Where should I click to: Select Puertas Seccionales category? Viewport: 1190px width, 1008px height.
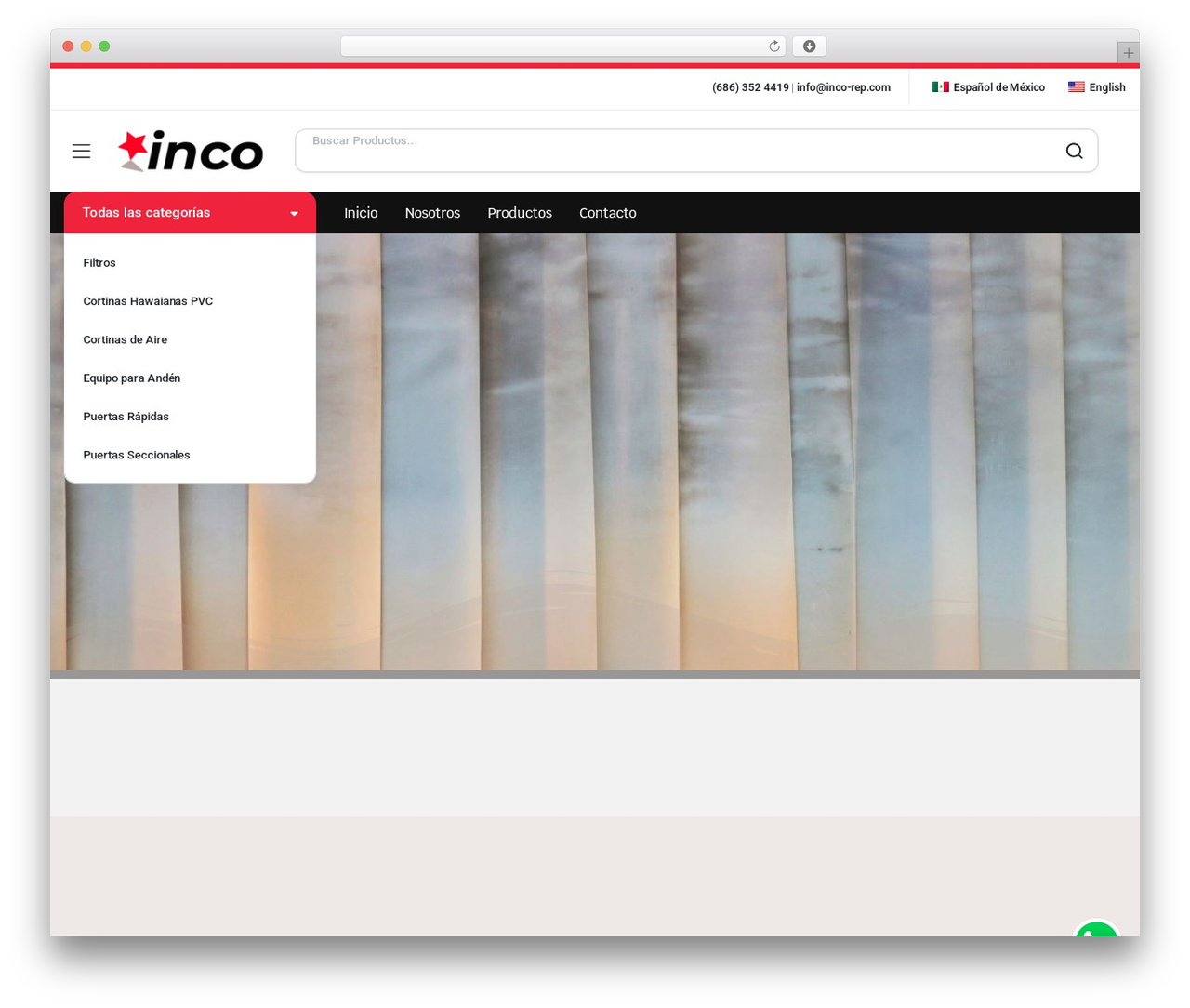point(137,455)
